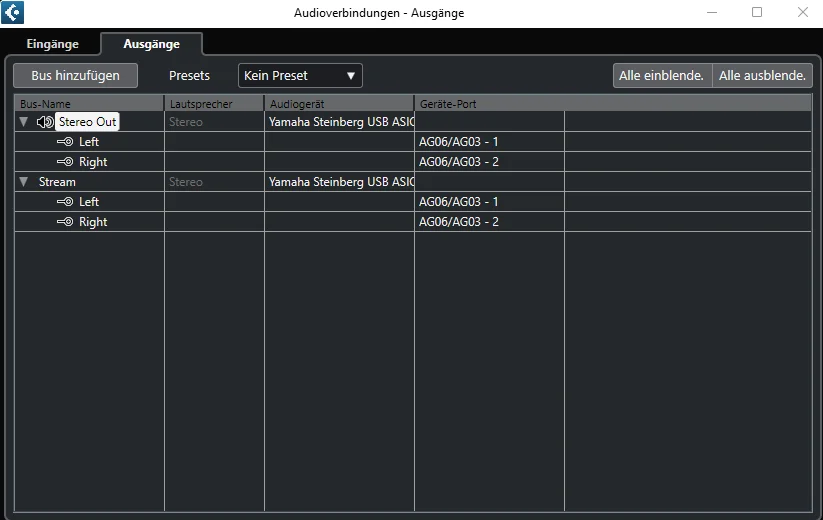
Task: Click the Cubase logo in the title bar
Action: point(12,13)
